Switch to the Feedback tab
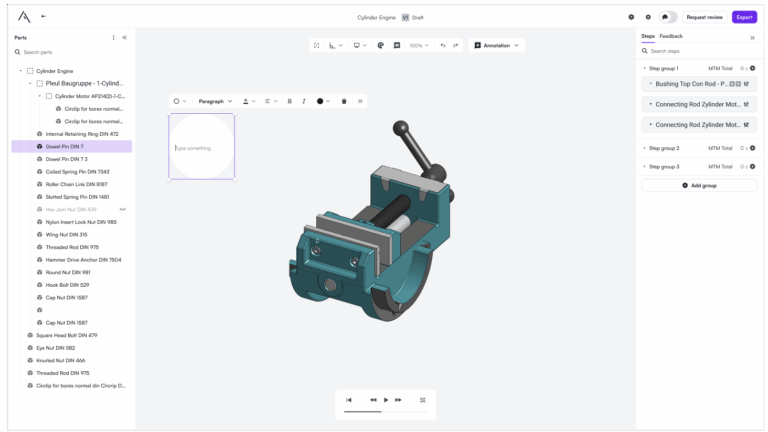Image resolution: width=768 pixels, height=432 pixels. click(671, 36)
